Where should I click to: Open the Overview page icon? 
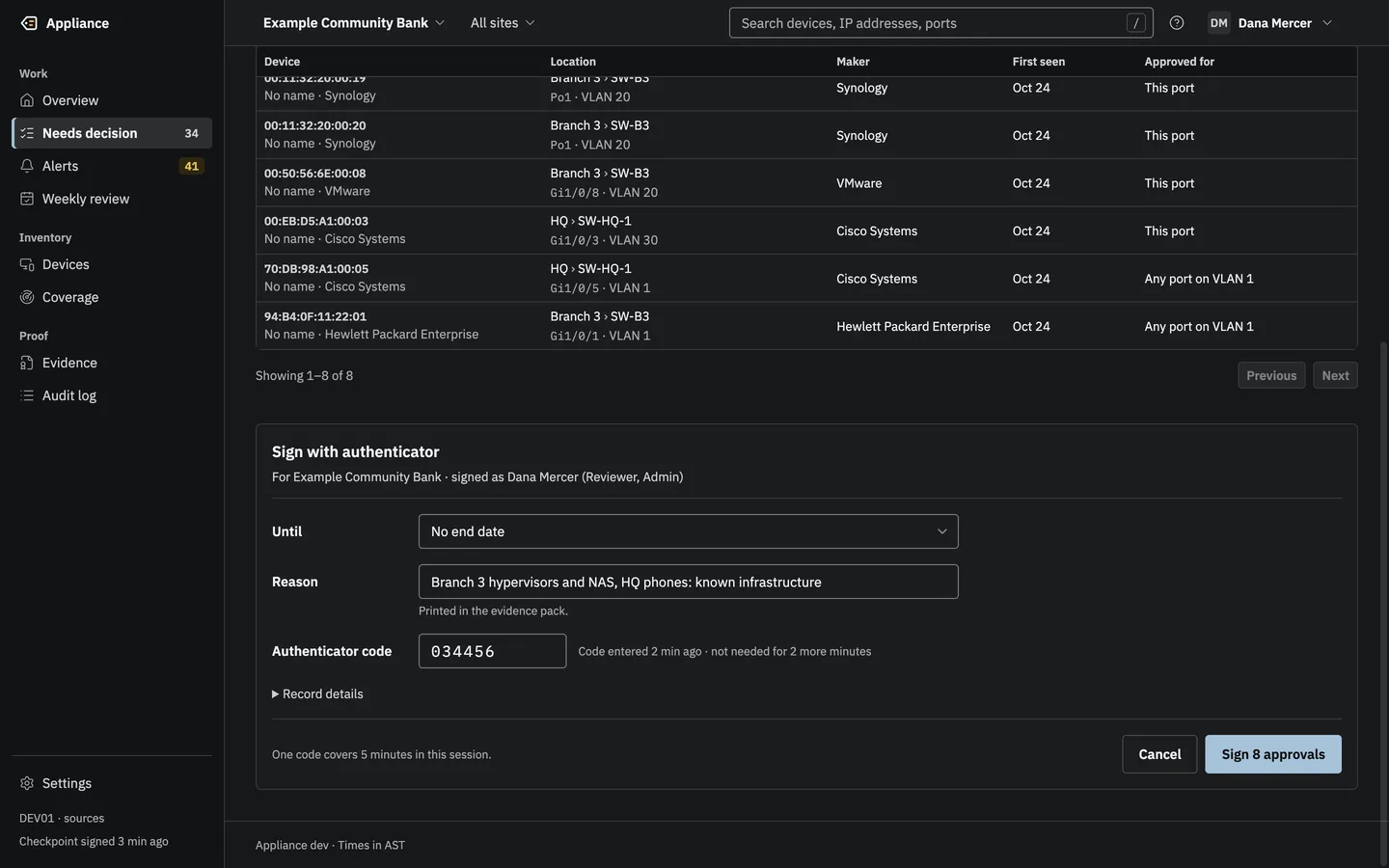pyautogui.click(x=27, y=100)
